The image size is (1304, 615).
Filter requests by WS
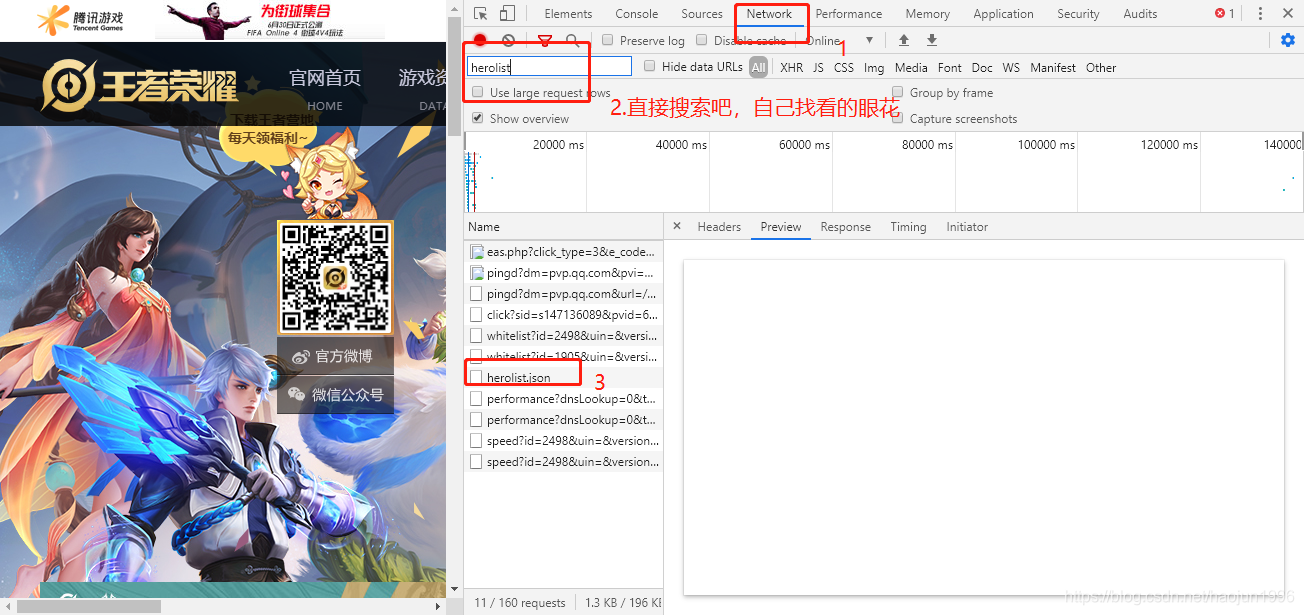pos(1011,68)
